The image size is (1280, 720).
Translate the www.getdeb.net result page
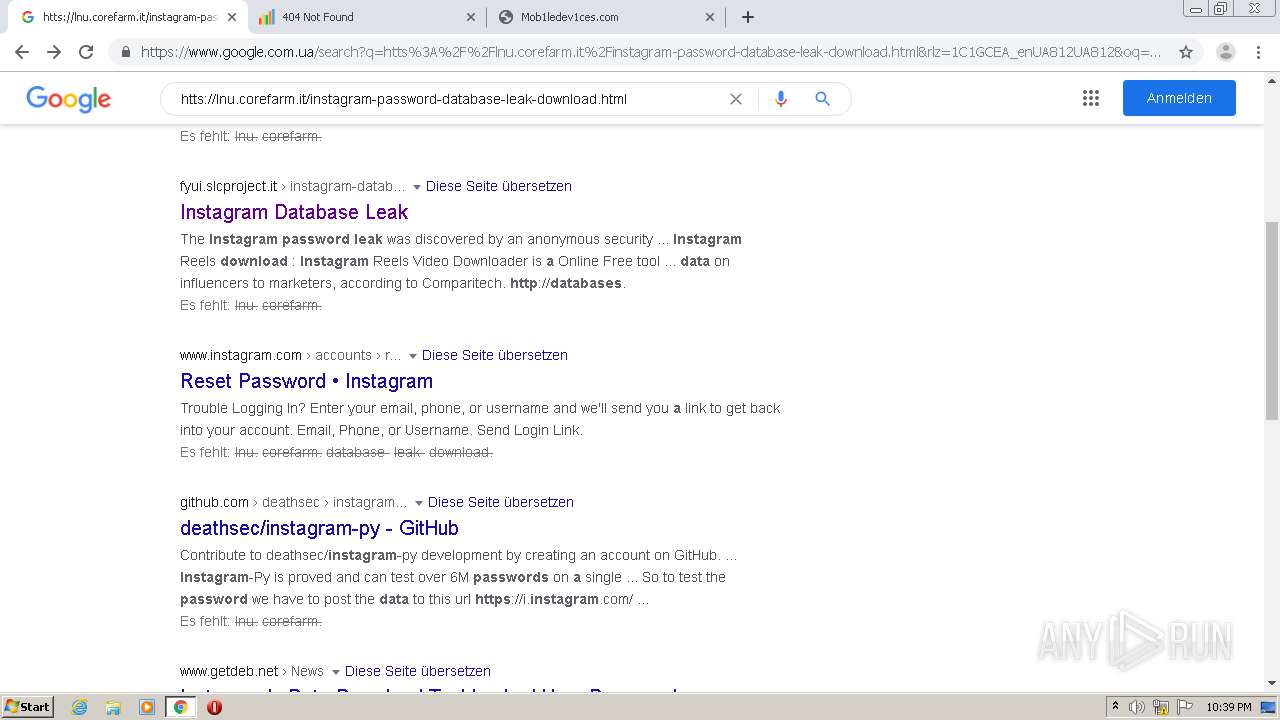417,671
